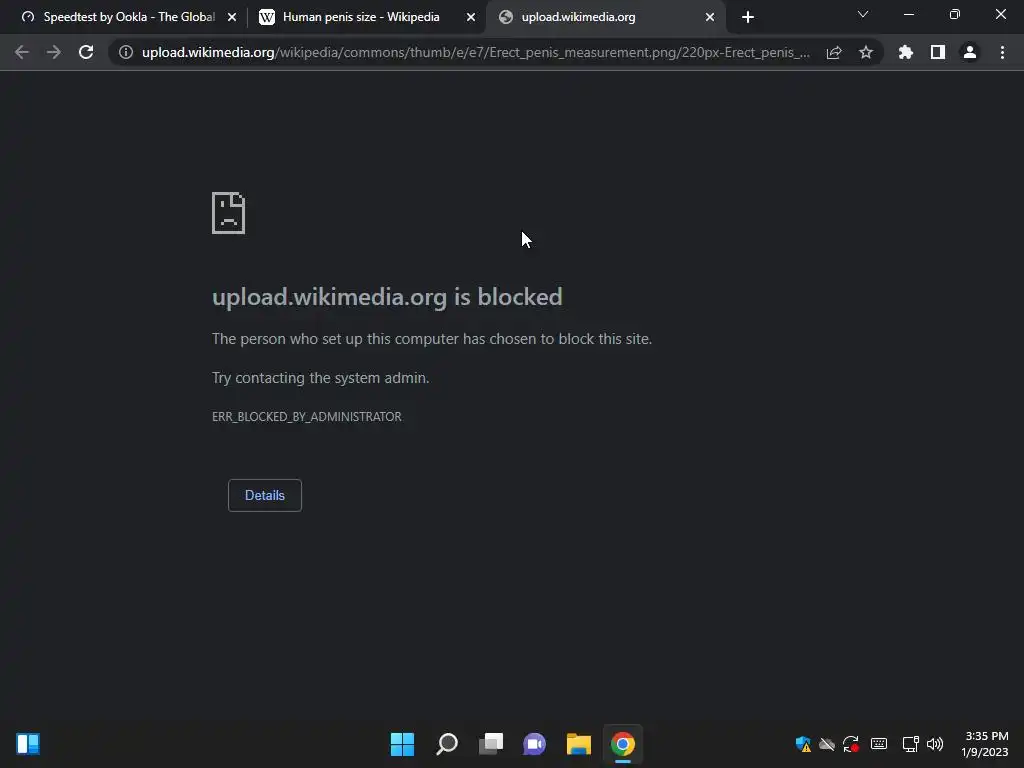The image size is (1024, 768).
Task: Bookmark this tab with the star
Action: [866, 52]
